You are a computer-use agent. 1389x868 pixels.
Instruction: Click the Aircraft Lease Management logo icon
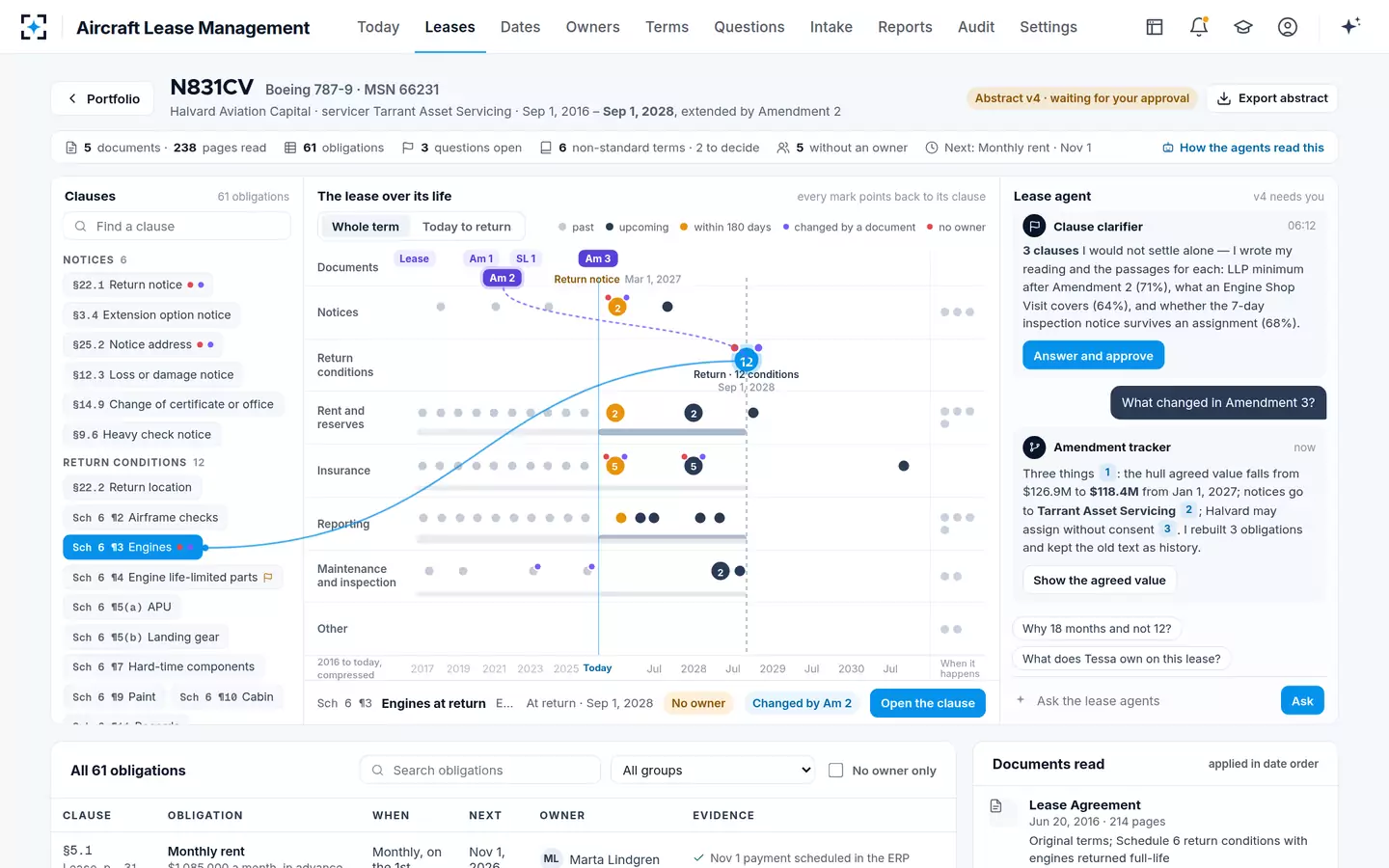34,27
